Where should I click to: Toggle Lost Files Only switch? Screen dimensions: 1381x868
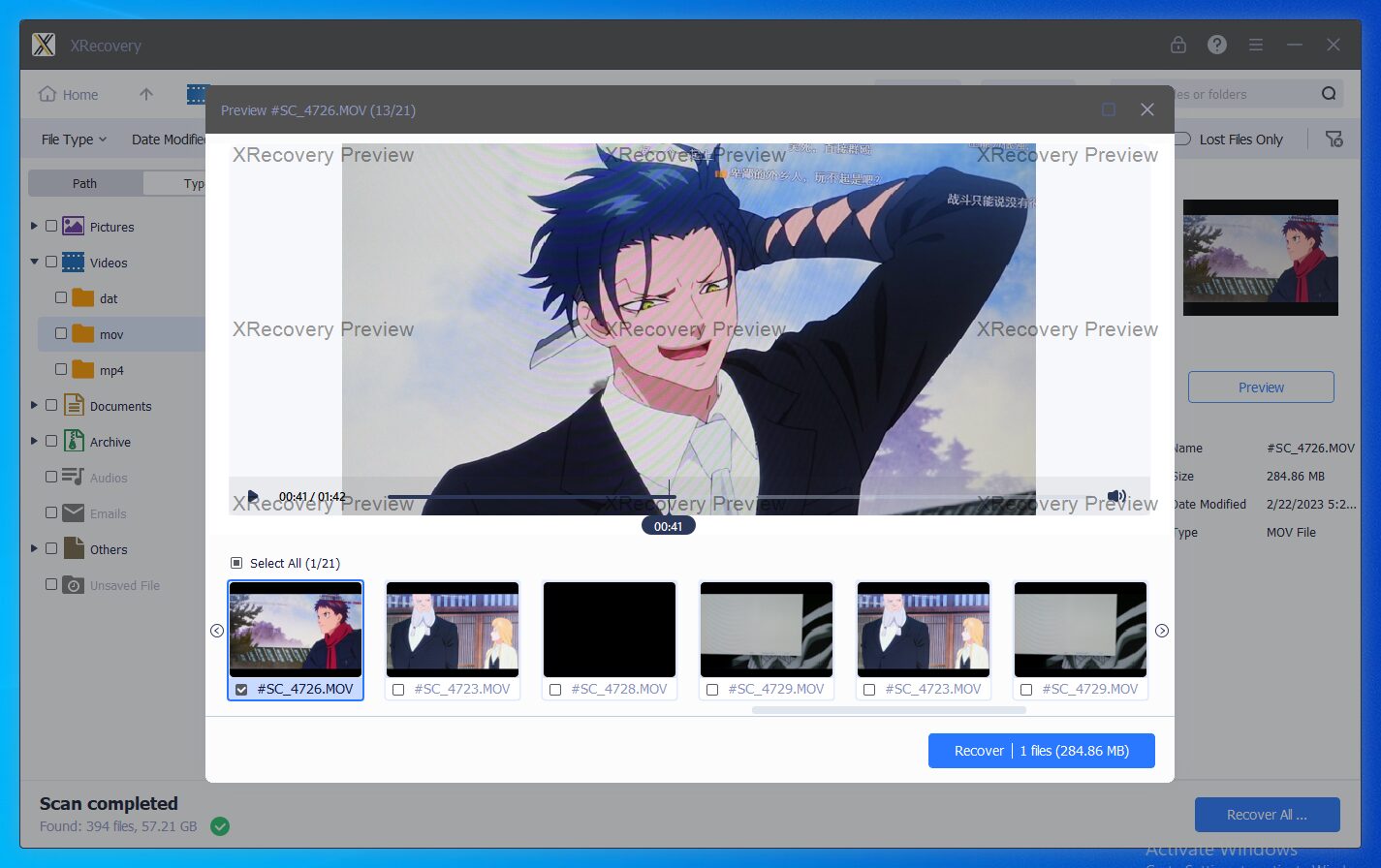pos(1181,139)
